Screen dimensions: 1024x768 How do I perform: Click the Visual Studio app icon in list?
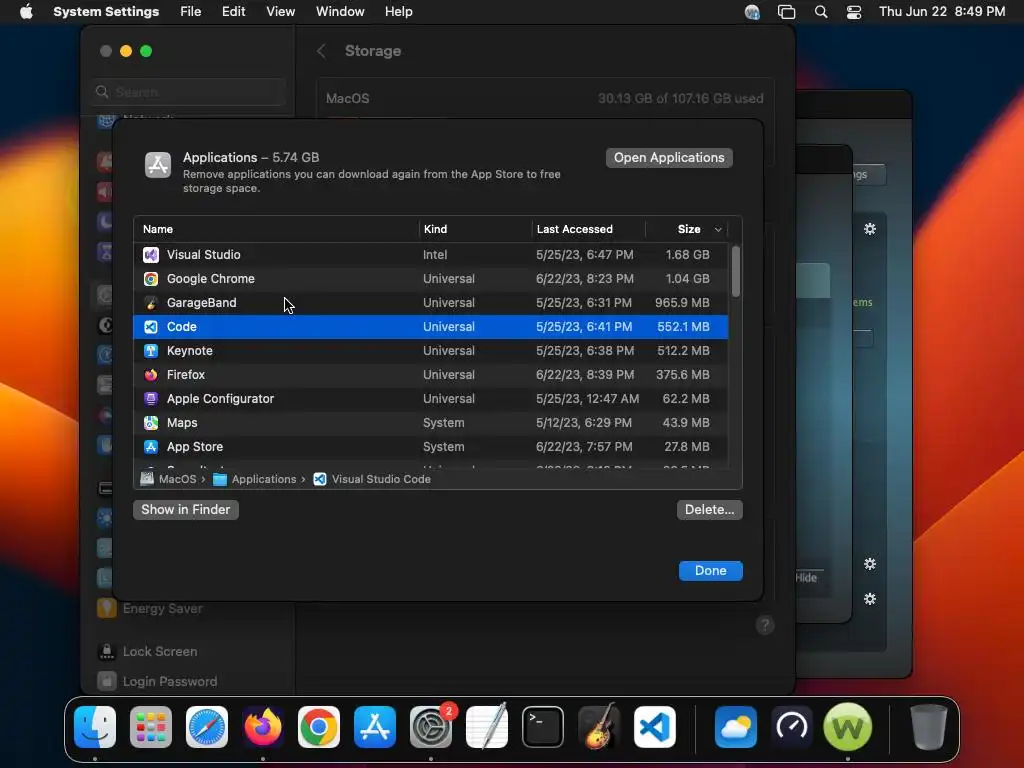[151, 255]
